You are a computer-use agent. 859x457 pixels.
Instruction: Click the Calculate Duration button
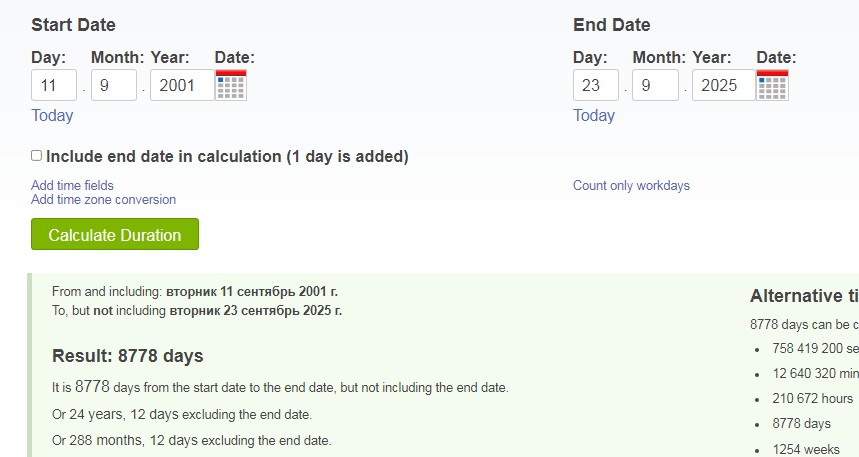pos(115,235)
